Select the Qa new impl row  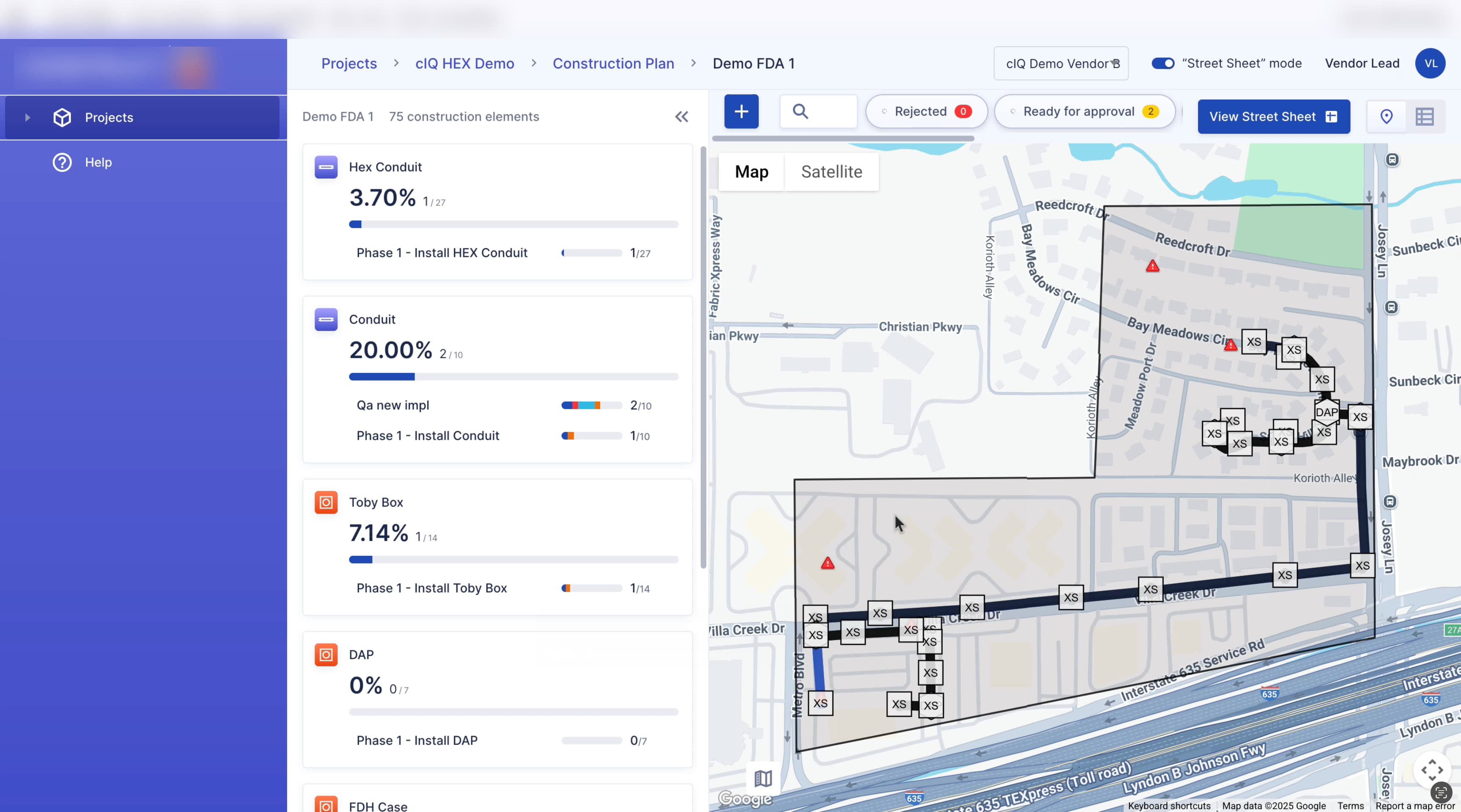click(x=504, y=406)
